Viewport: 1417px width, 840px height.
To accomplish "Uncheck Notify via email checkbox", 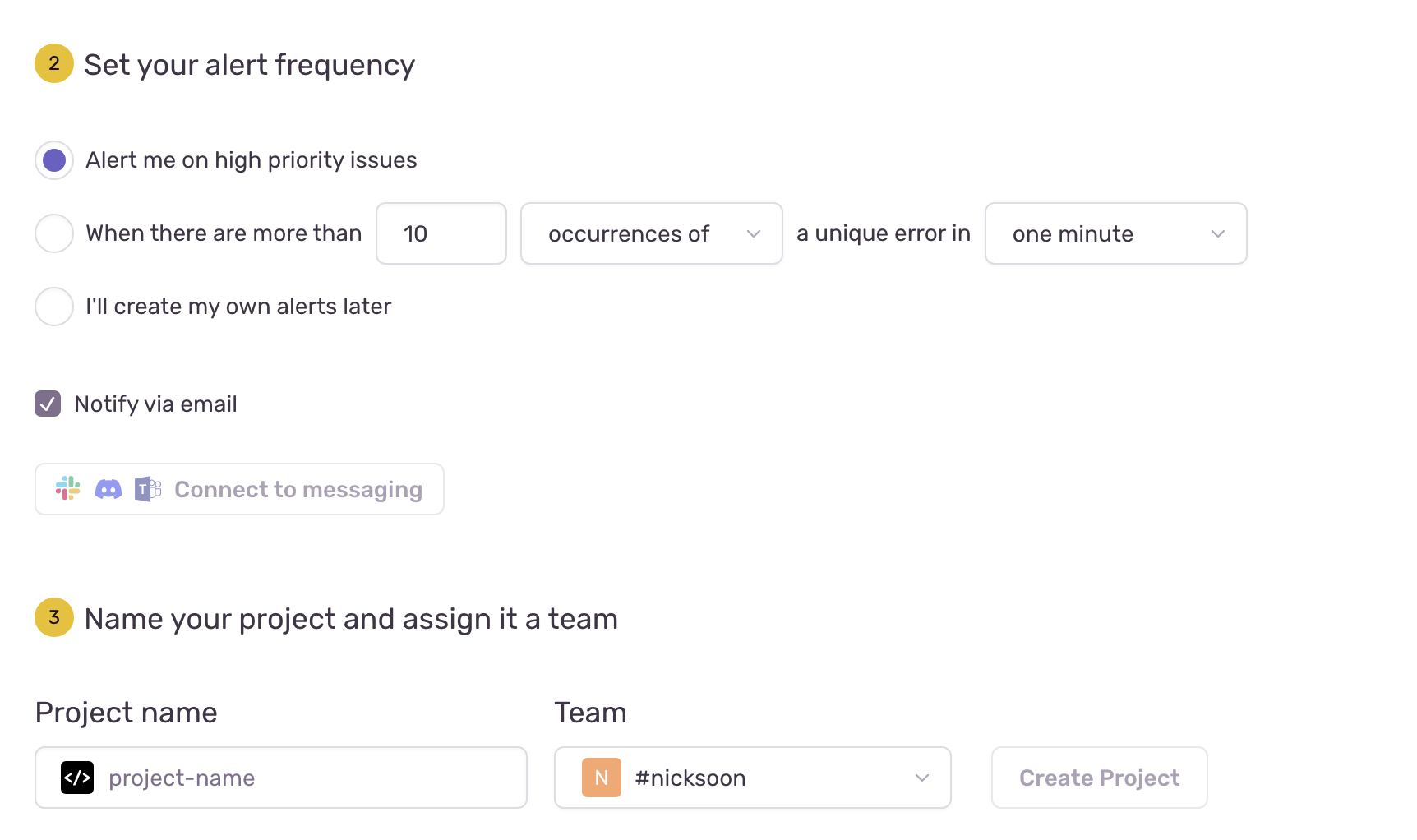I will (48, 404).
